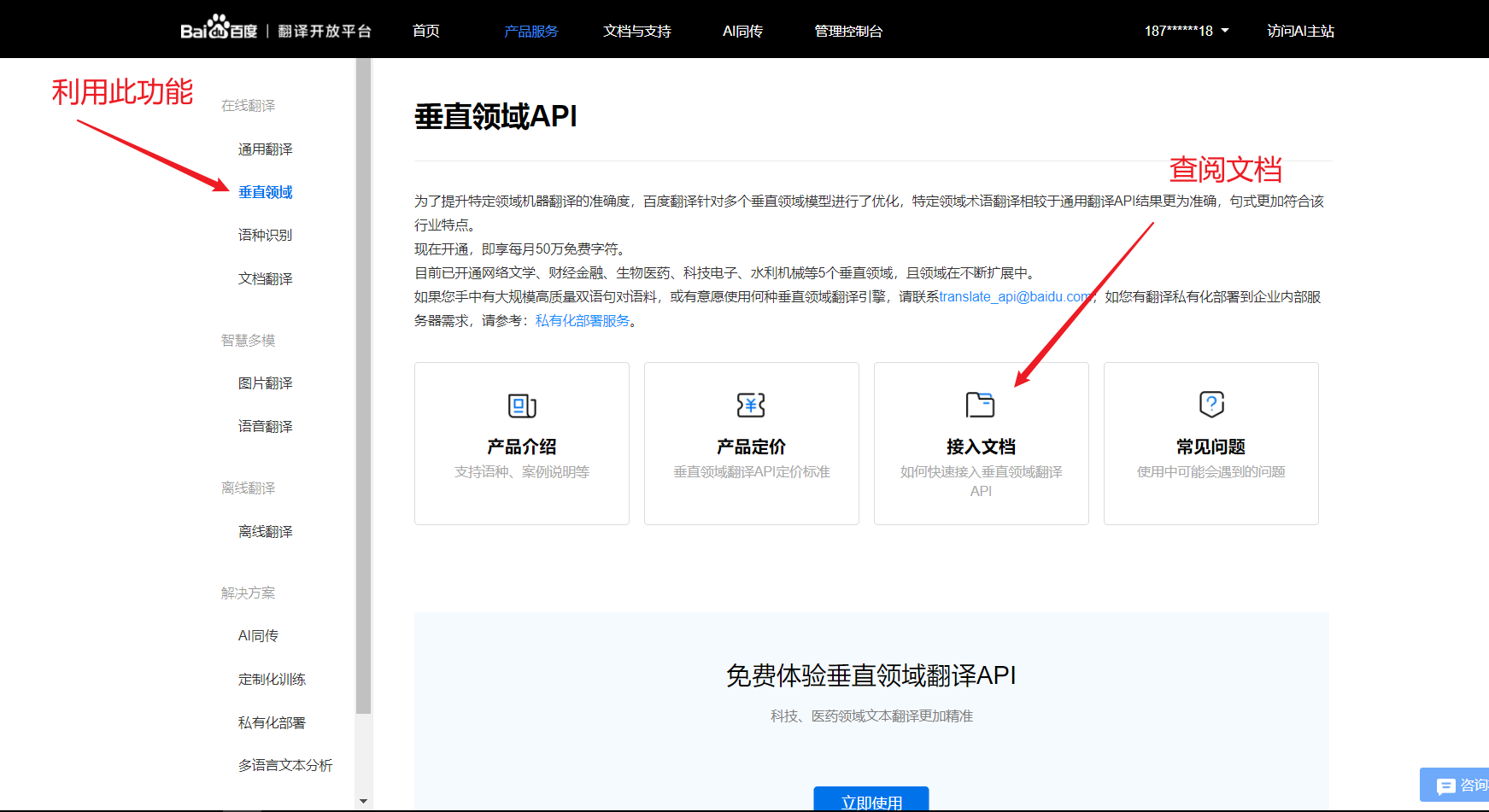
Task: Click description text 垂直领域翻译API定价标准
Action: [752, 472]
